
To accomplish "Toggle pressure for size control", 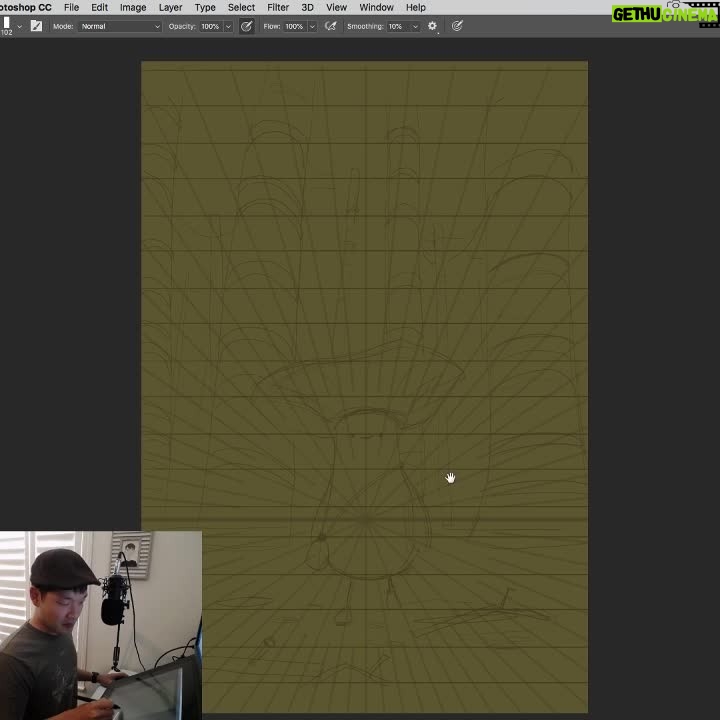I will pyautogui.click(x=457, y=26).
